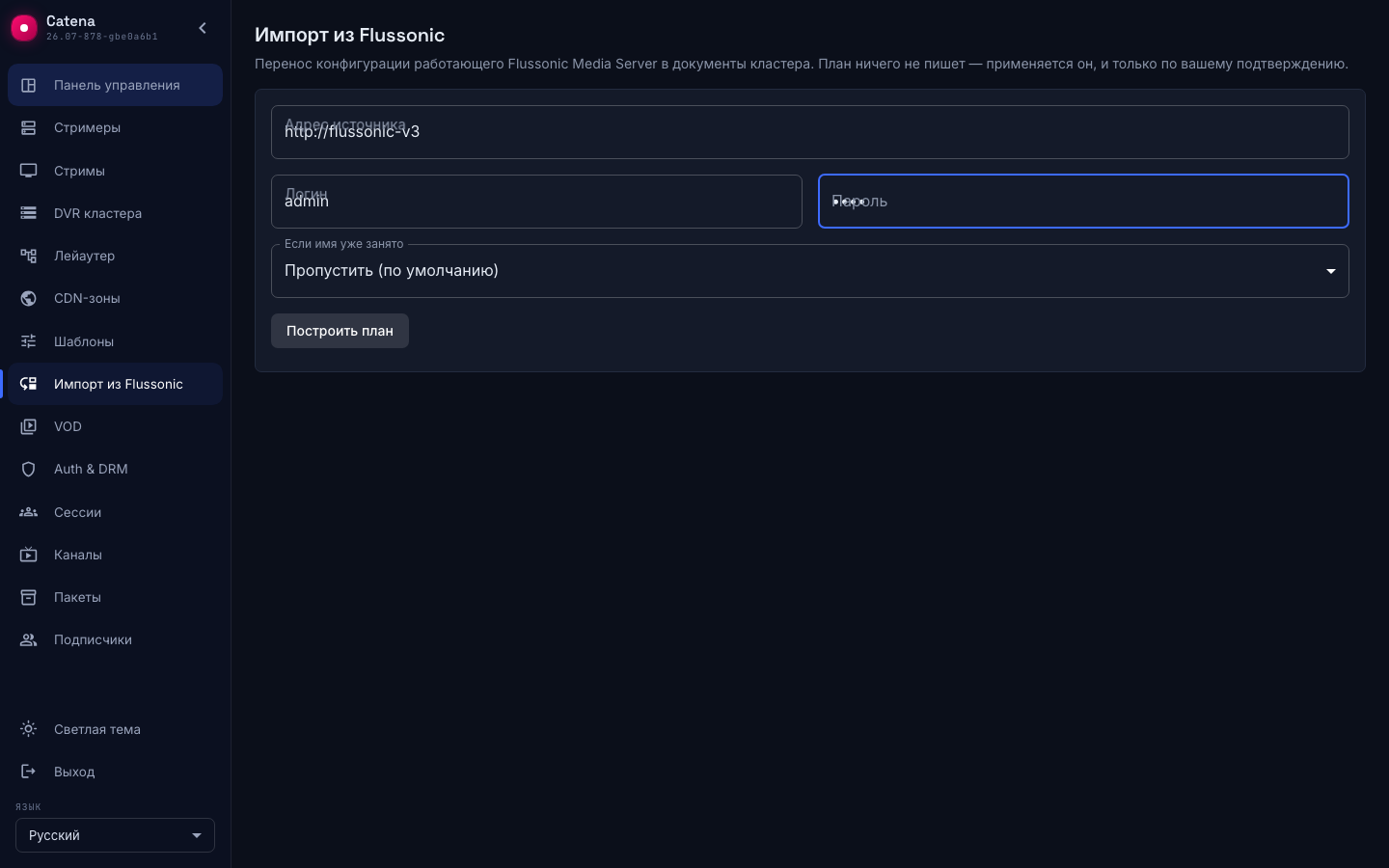Click the Стримеры server icon
The height and width of the screenshot is (868, 1389).
coord(29,127)
